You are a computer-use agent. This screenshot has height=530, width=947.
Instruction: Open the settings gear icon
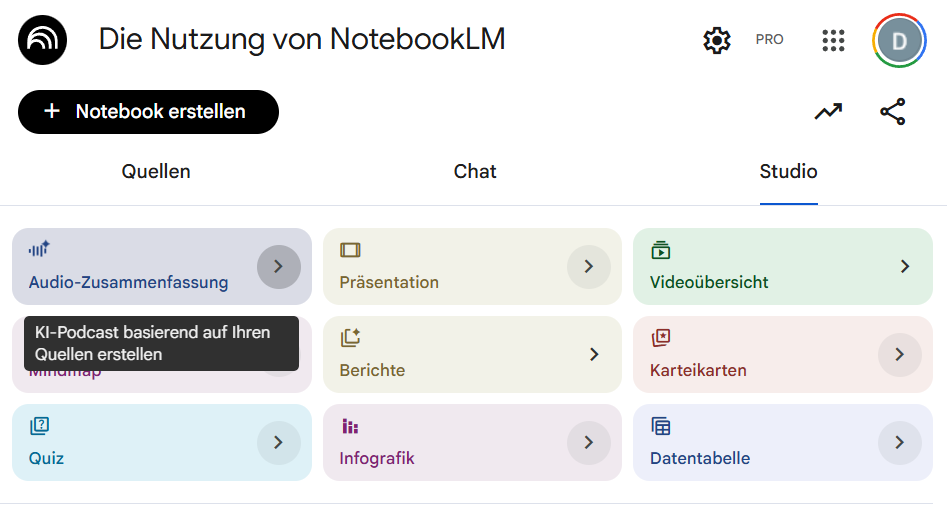717,40
